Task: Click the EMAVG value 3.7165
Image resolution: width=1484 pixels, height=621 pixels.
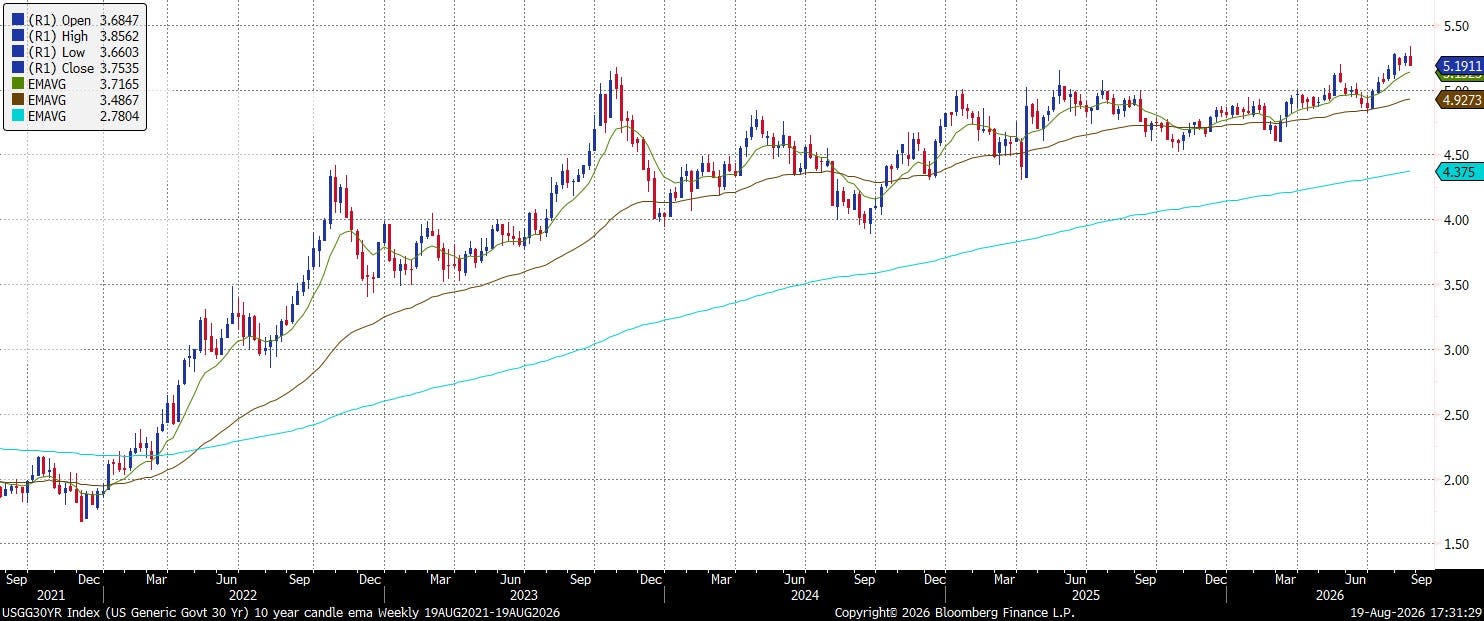Action: (120, 85)
